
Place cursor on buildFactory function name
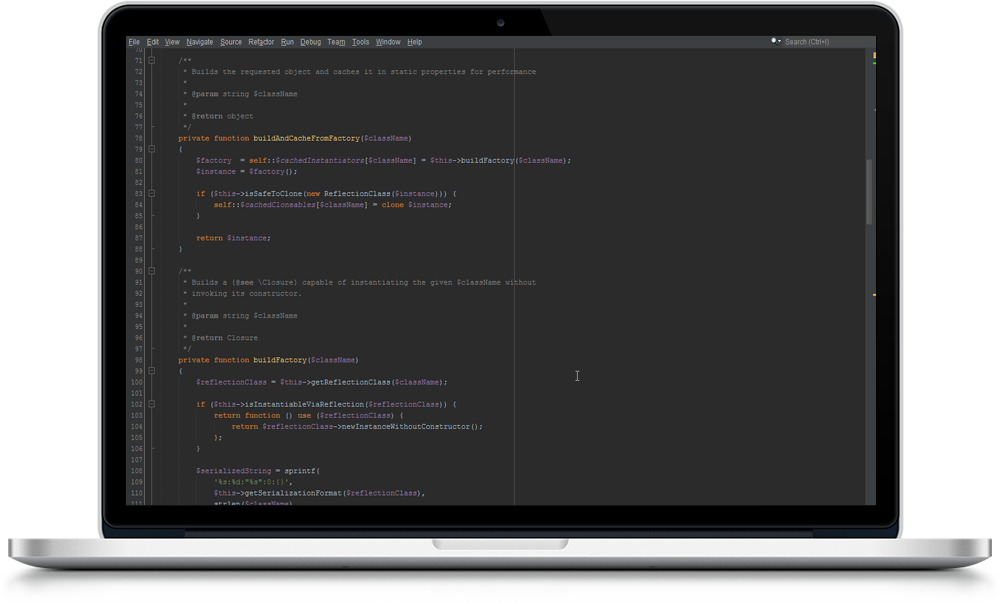pyautogui.click(x=279, y=360)
